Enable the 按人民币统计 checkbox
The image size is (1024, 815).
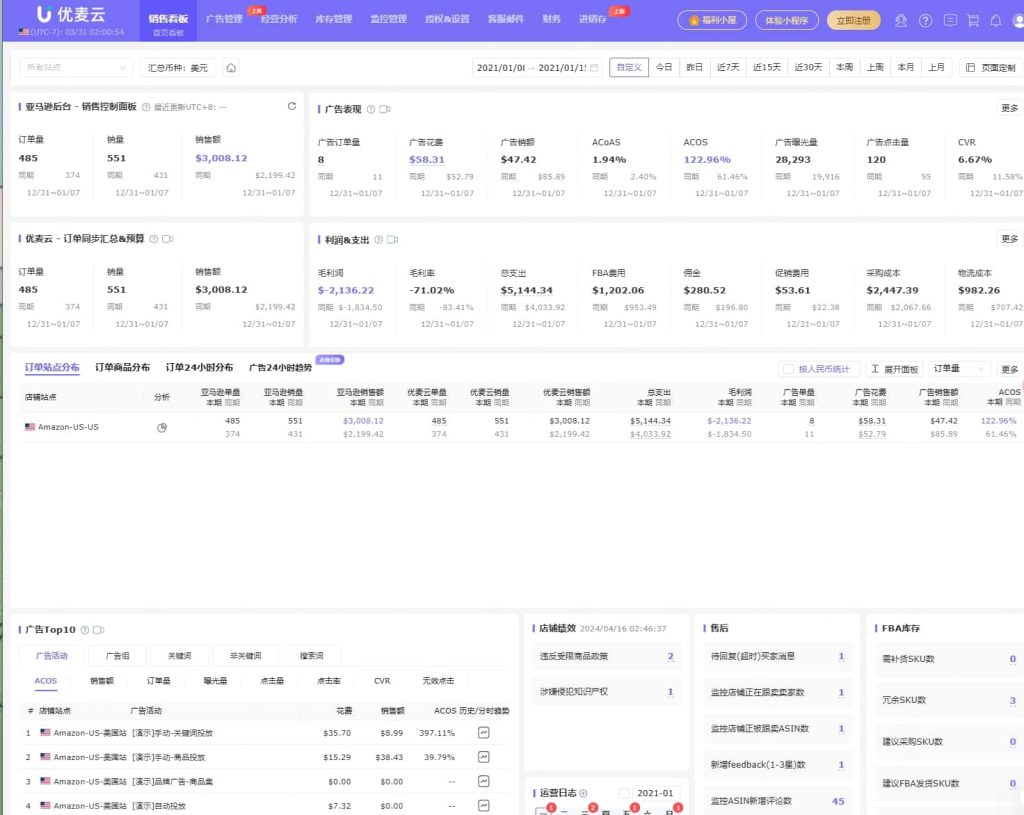[788, 369]
